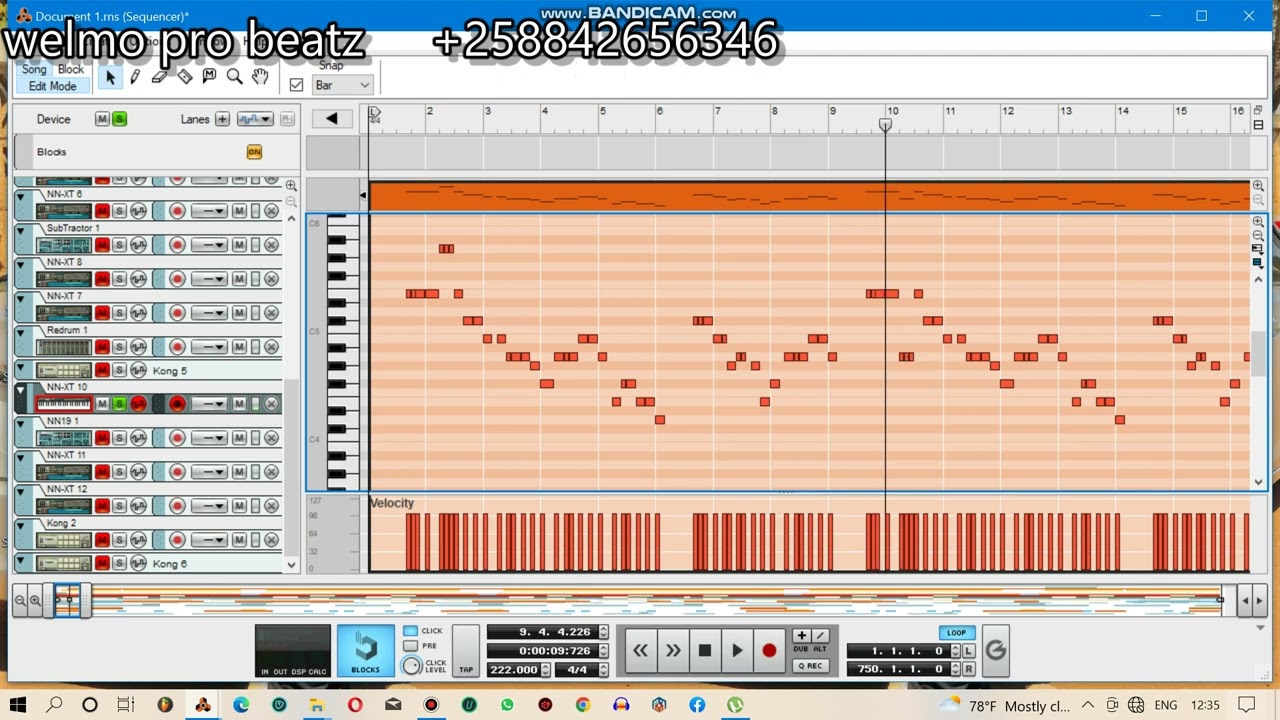Click the add Lanes plus button
Image resolution: width=1280 pixels, height=720 pixels.
[222, 119]
